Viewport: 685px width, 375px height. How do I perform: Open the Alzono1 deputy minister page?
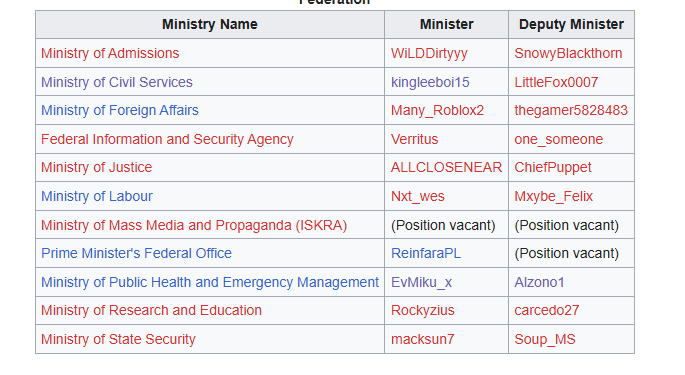point(540,282)
